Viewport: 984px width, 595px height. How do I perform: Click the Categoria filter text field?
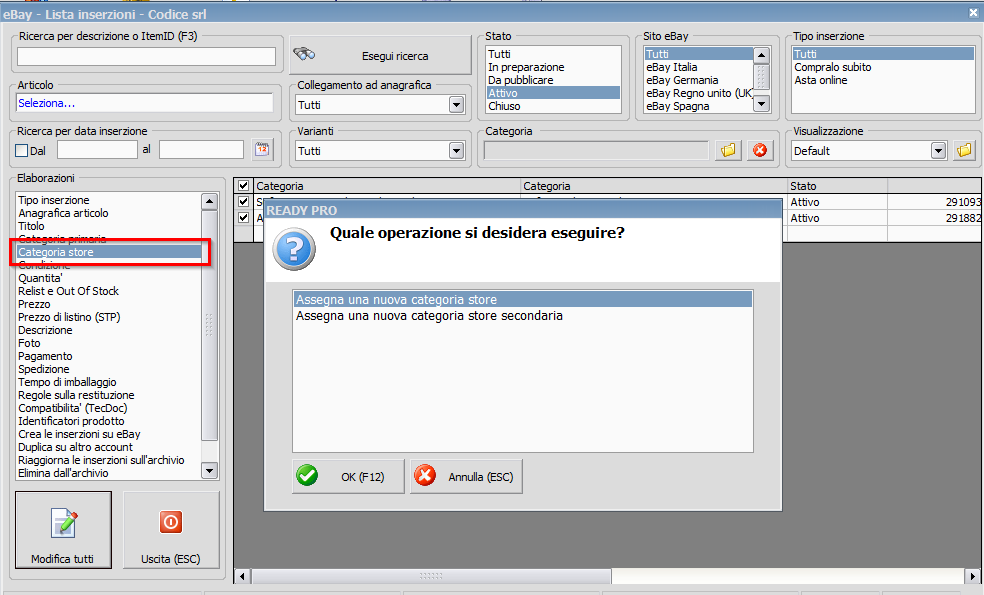pos(596,151)
